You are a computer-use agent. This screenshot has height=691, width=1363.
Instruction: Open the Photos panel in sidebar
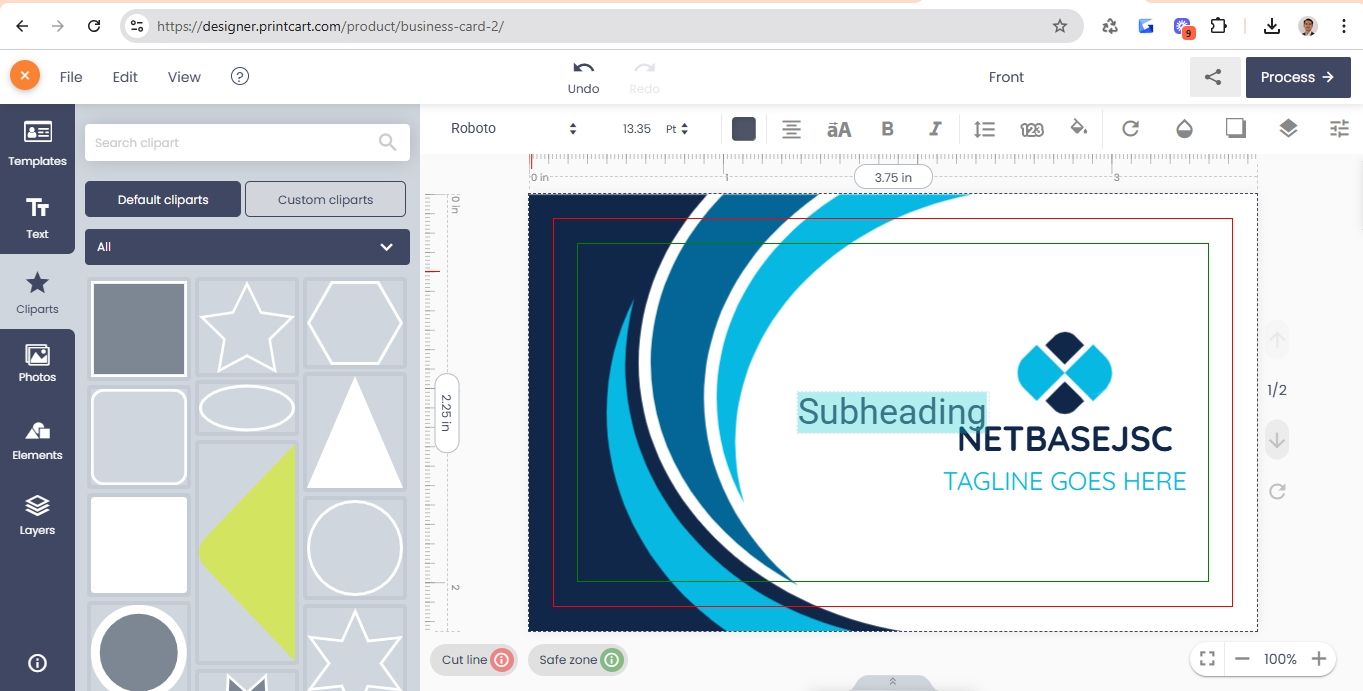pyautogui.click(x=37, y=364)
